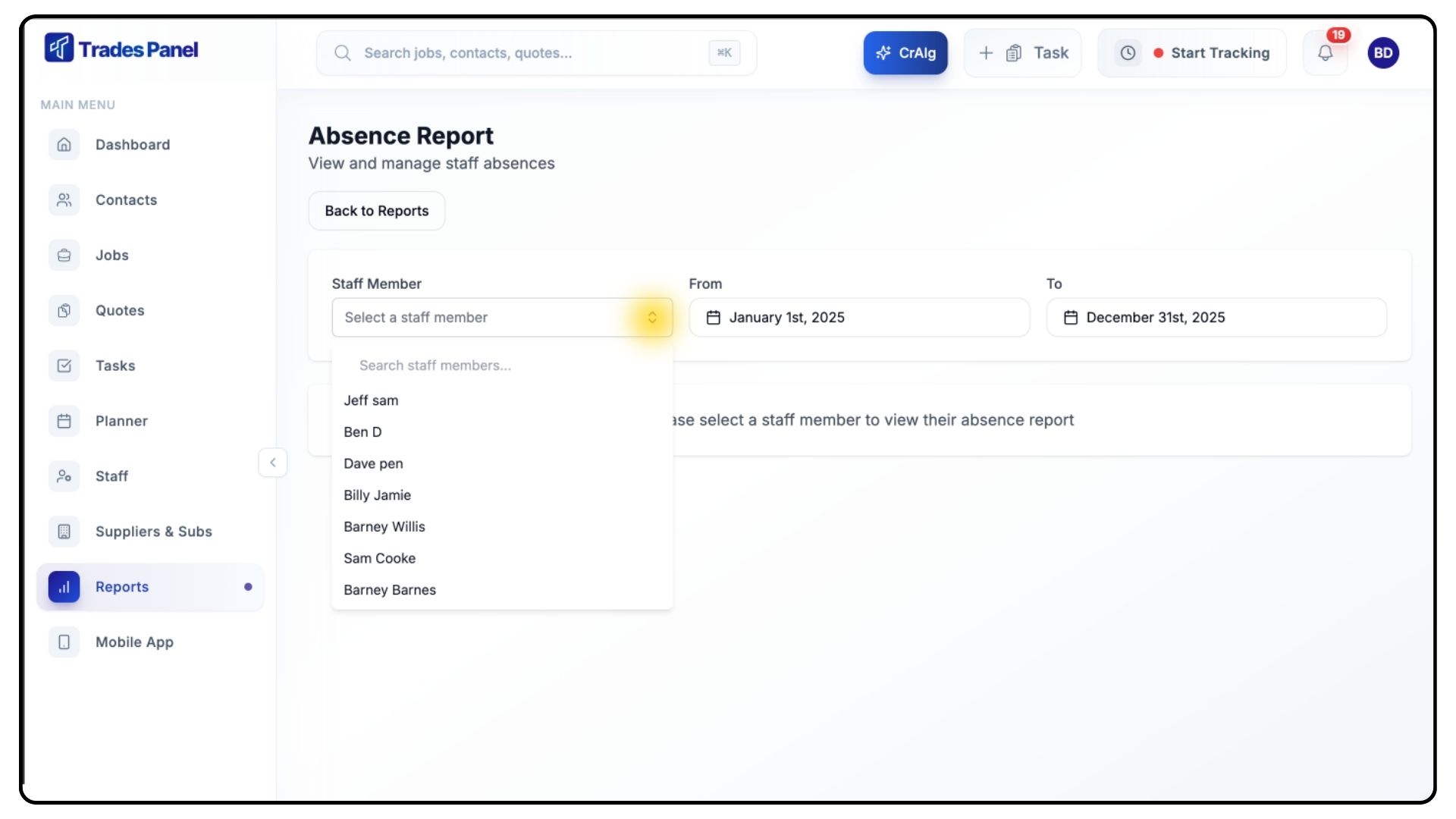This screenshot has width=1456, height=819.
Task: Click Back to Reports button
Action: click(x=377, y=211)
